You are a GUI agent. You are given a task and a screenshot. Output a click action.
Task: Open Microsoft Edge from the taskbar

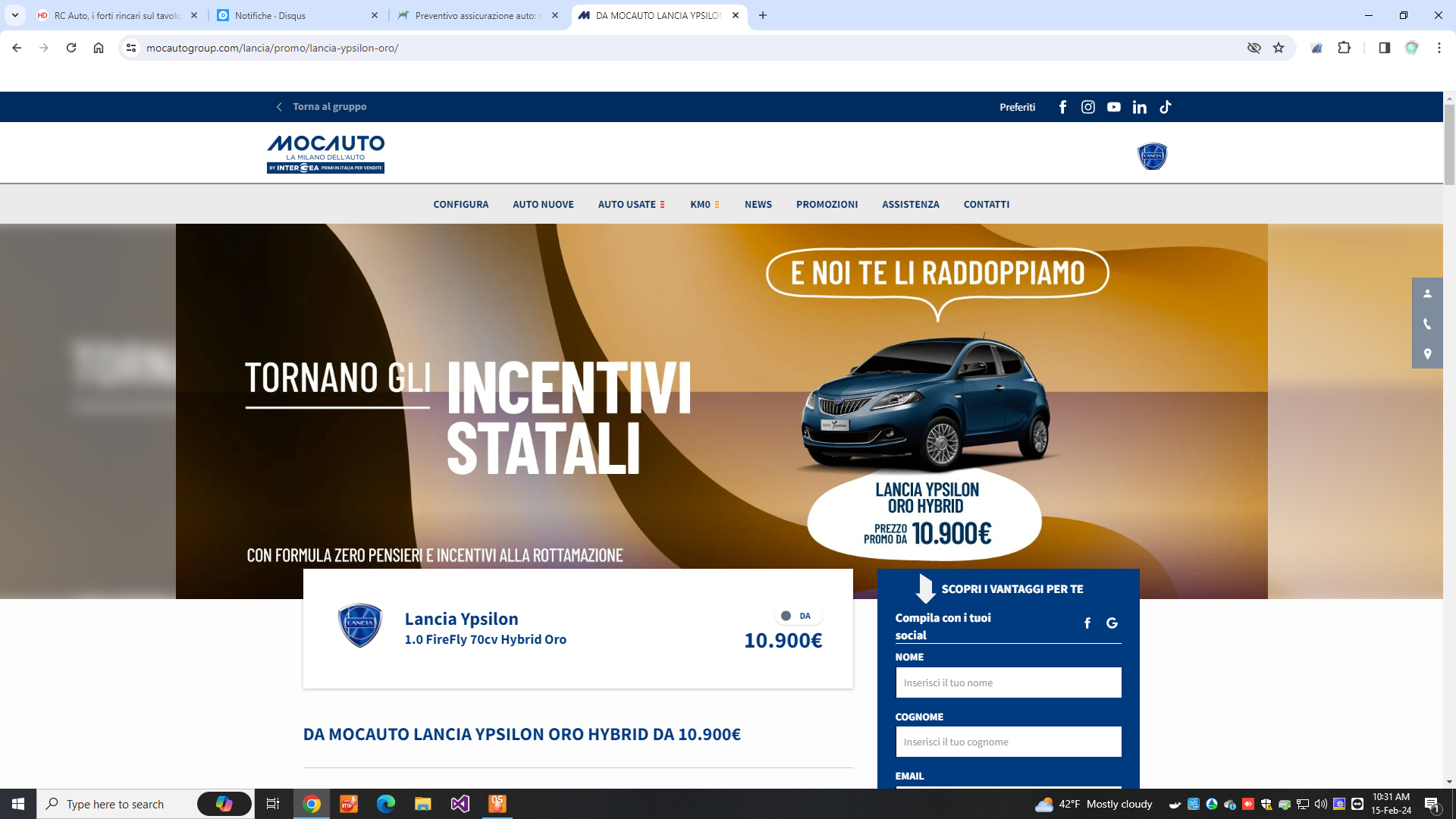click(x=386, y=804)
